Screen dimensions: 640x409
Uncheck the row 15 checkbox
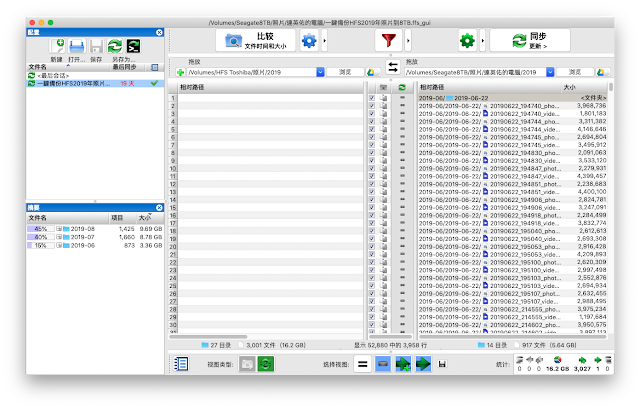(x=372, y=207)
